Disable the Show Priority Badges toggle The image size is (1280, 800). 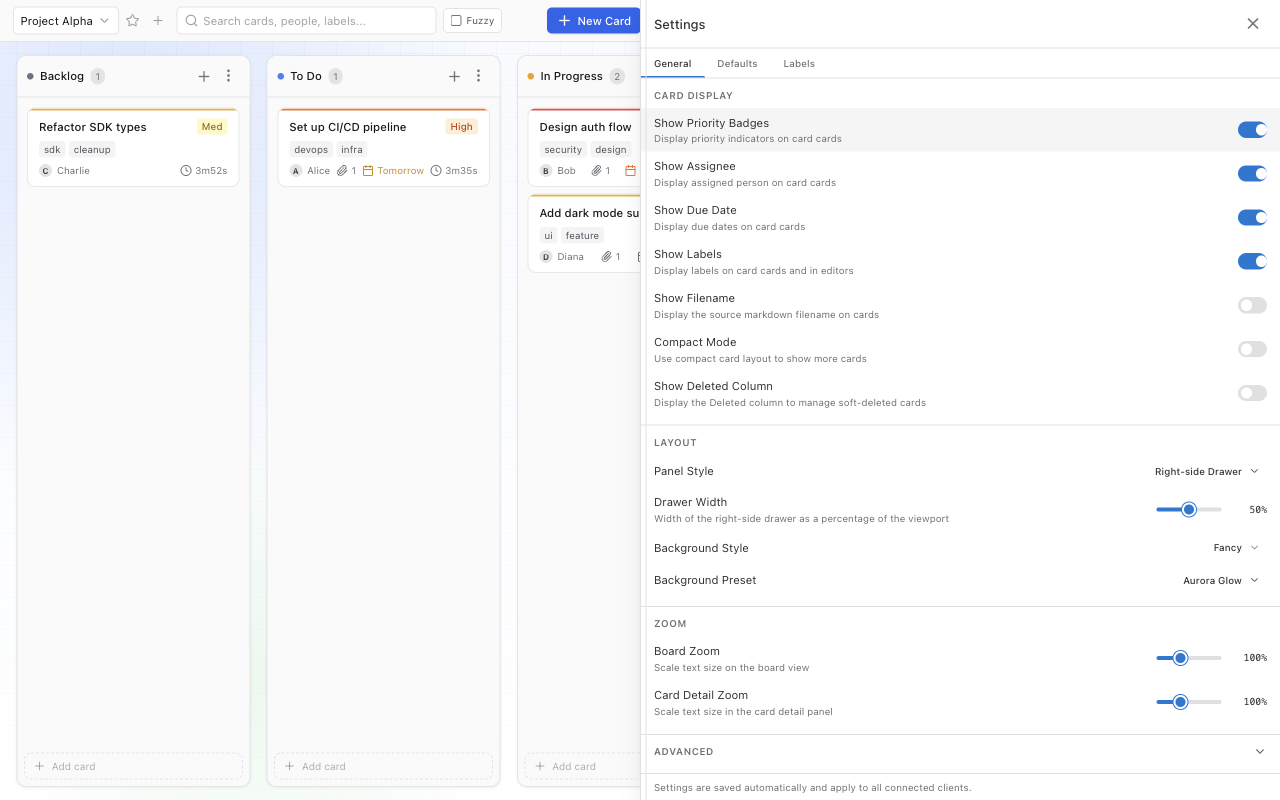(1252, 129)
